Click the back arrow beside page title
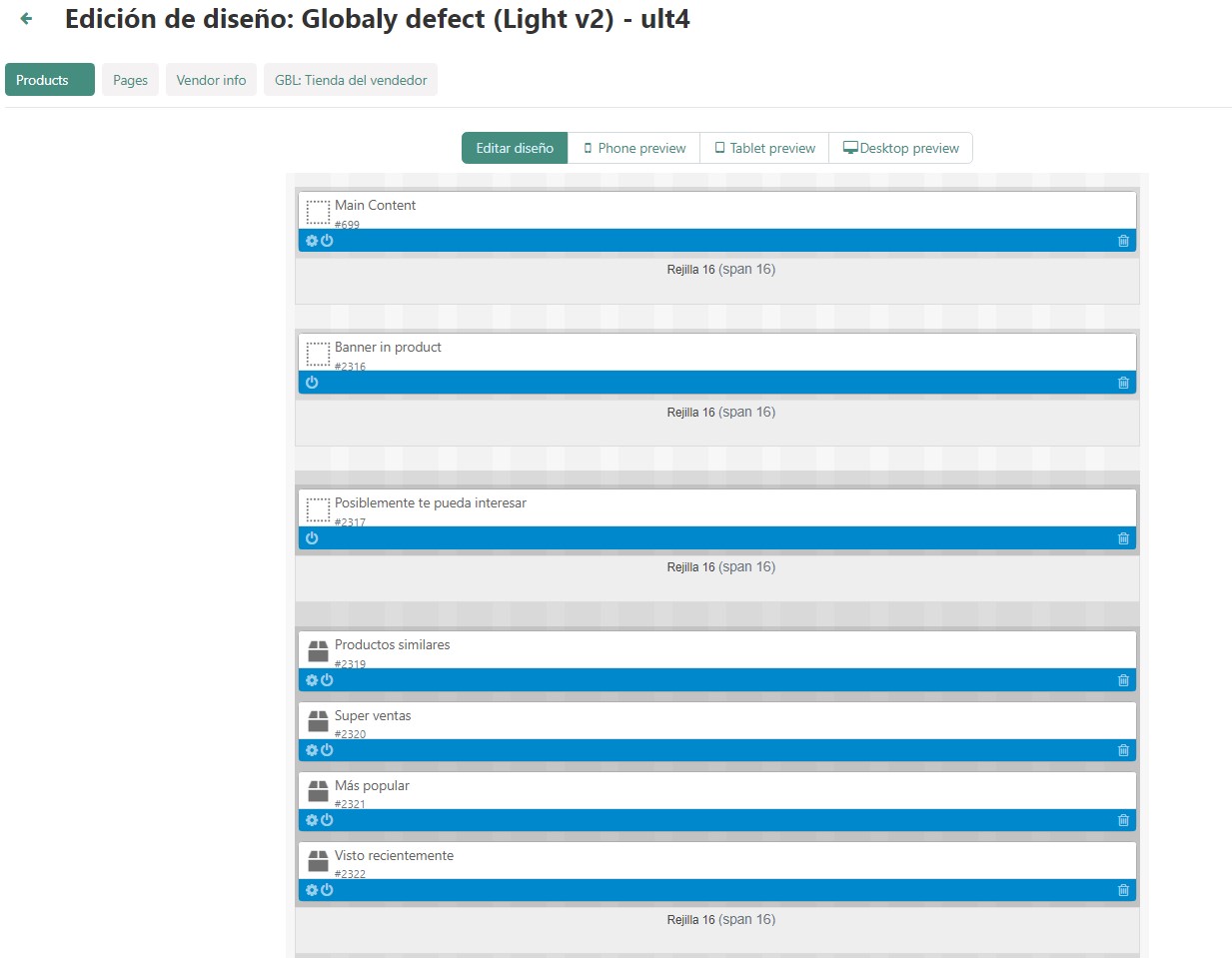1232x958 pixels. point(27,19)
